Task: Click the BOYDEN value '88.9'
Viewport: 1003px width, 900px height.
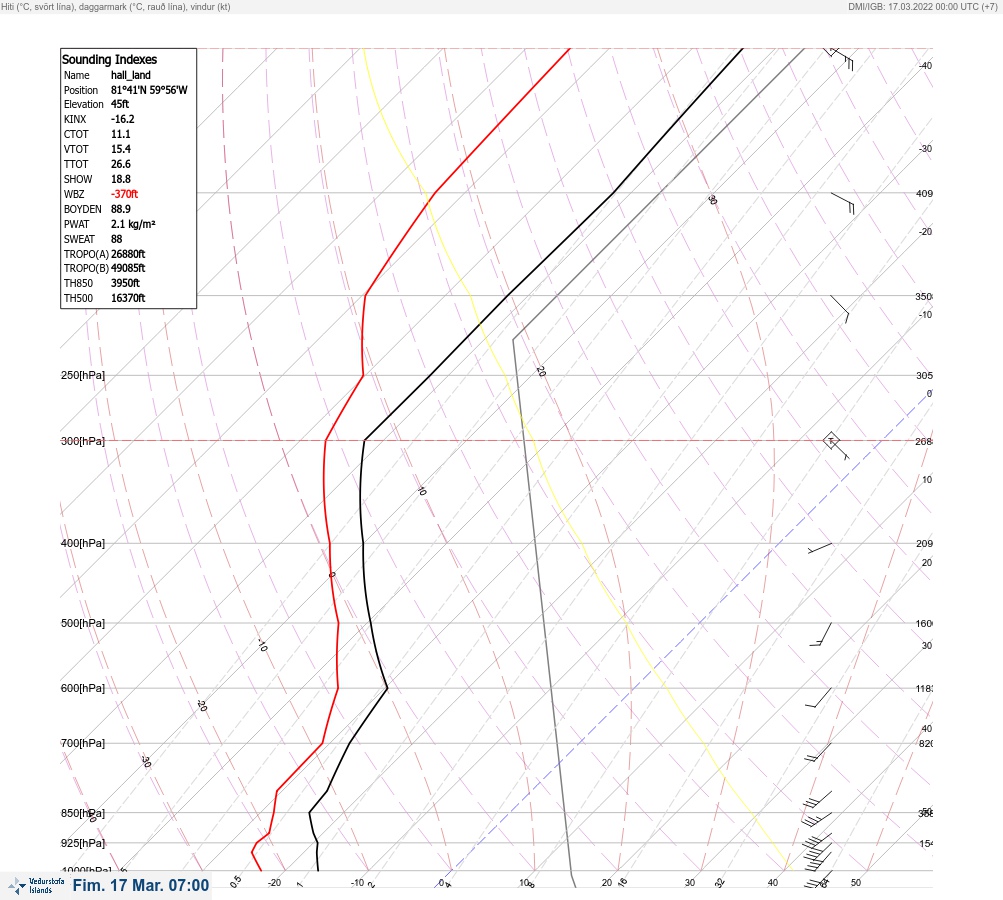Action: click(x=121, y=209)
